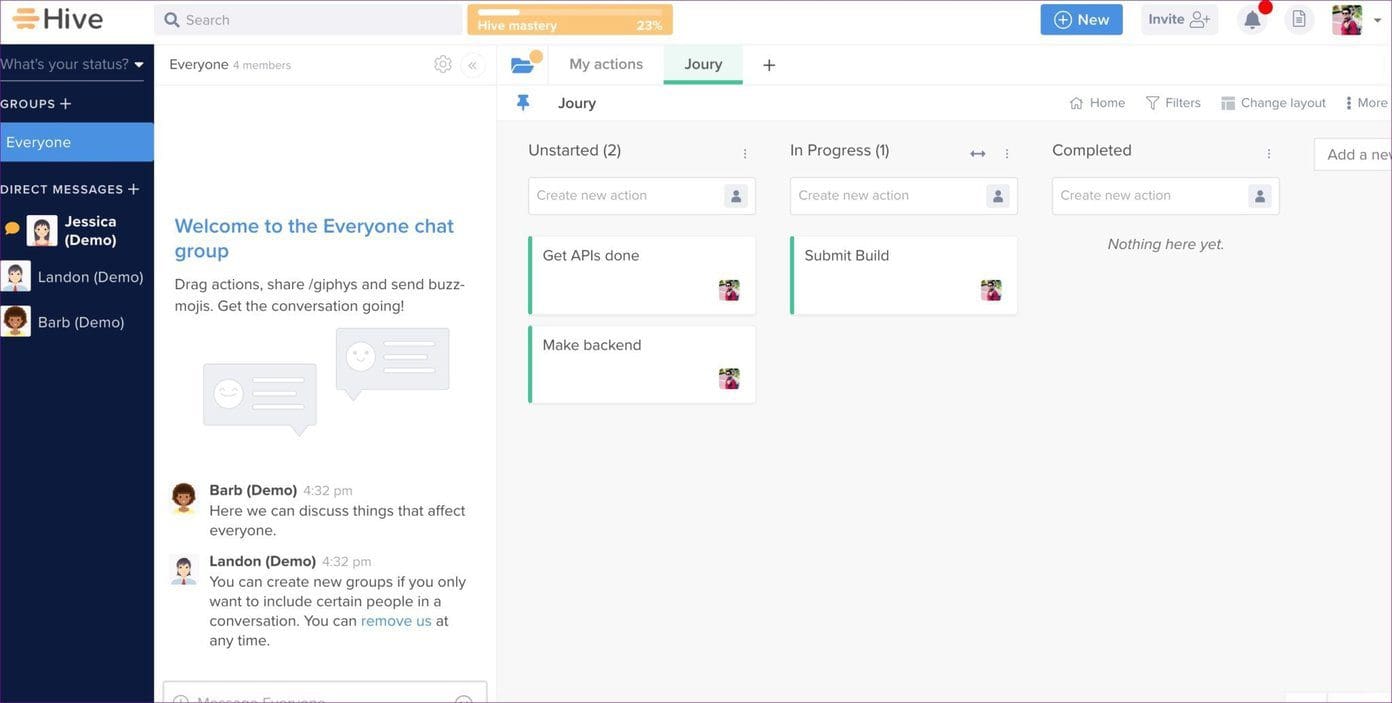Click assignee icon in Unstarted input

point(736,196)
